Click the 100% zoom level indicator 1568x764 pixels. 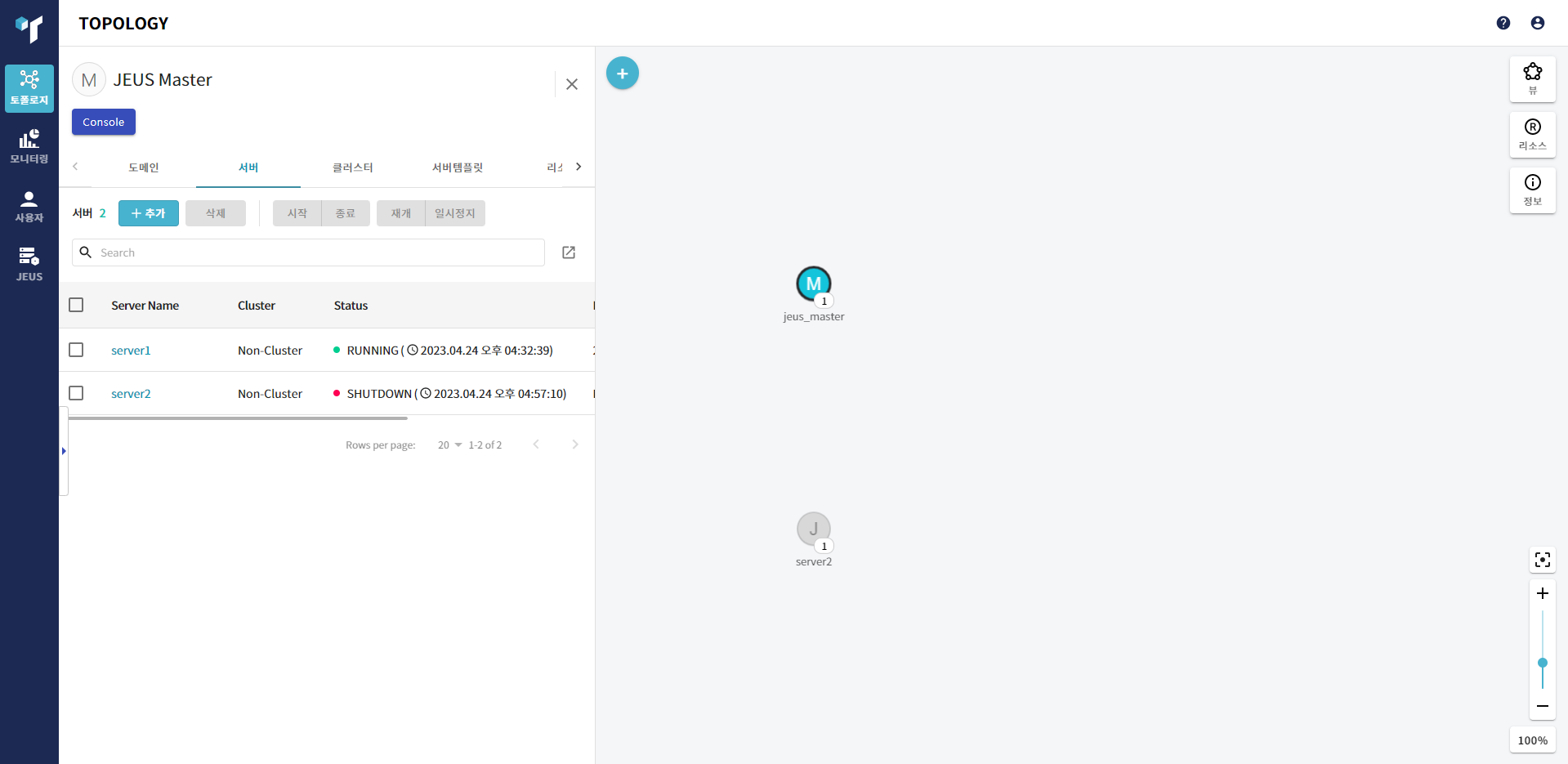point(1533,740)
